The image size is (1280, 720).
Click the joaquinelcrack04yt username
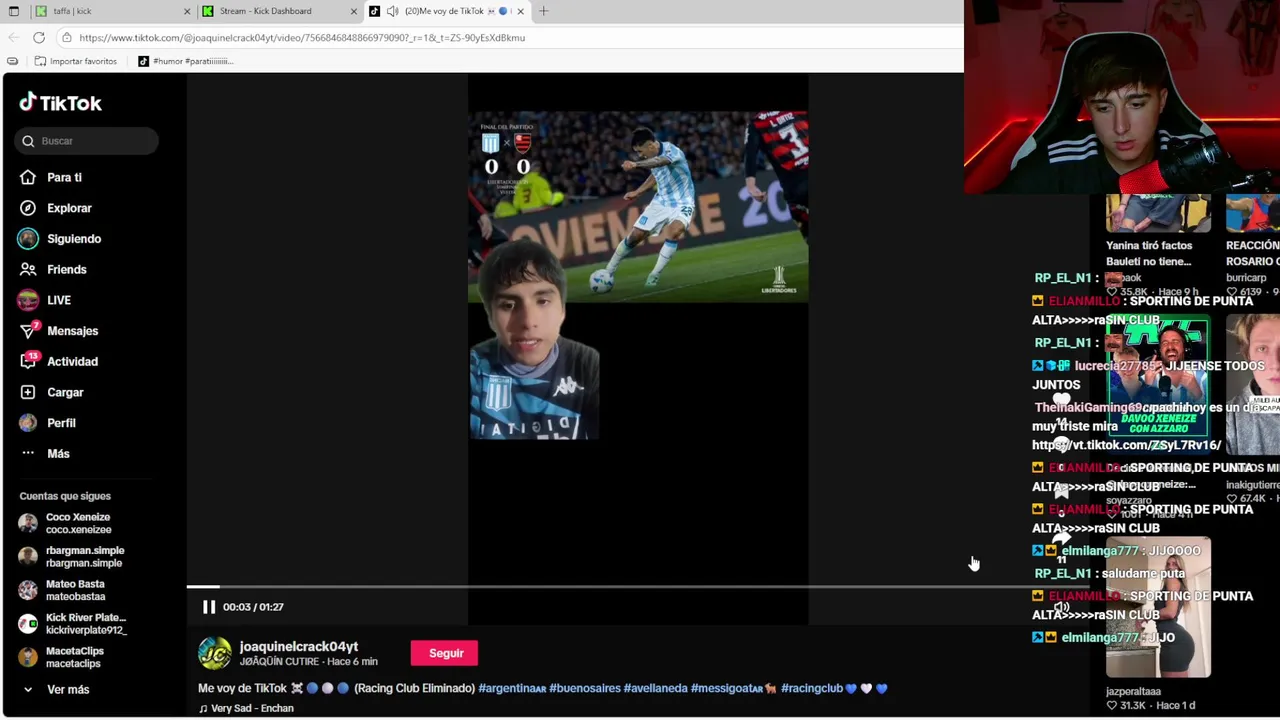[x=298, y=647]
